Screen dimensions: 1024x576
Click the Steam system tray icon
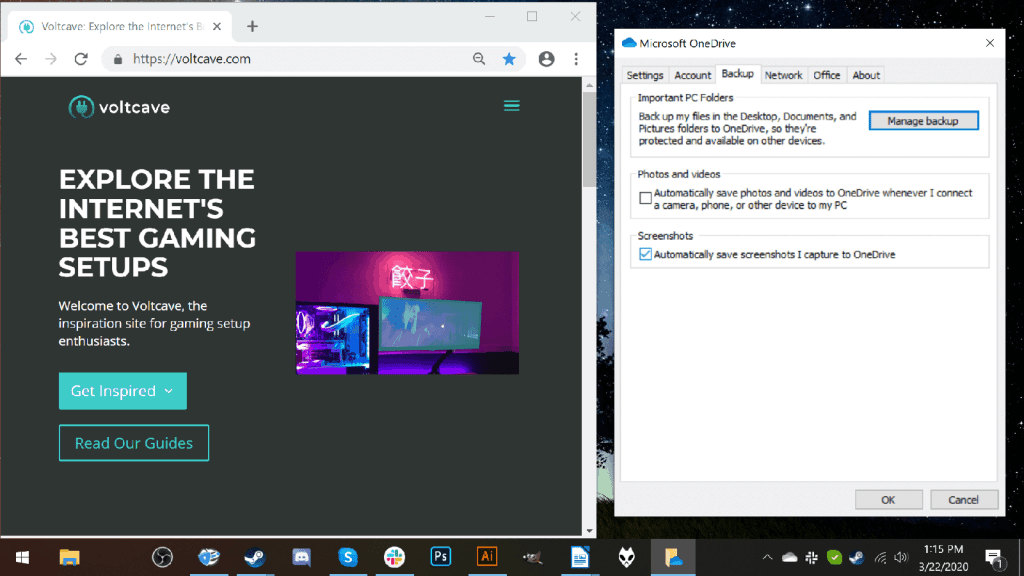click(856, 557)
